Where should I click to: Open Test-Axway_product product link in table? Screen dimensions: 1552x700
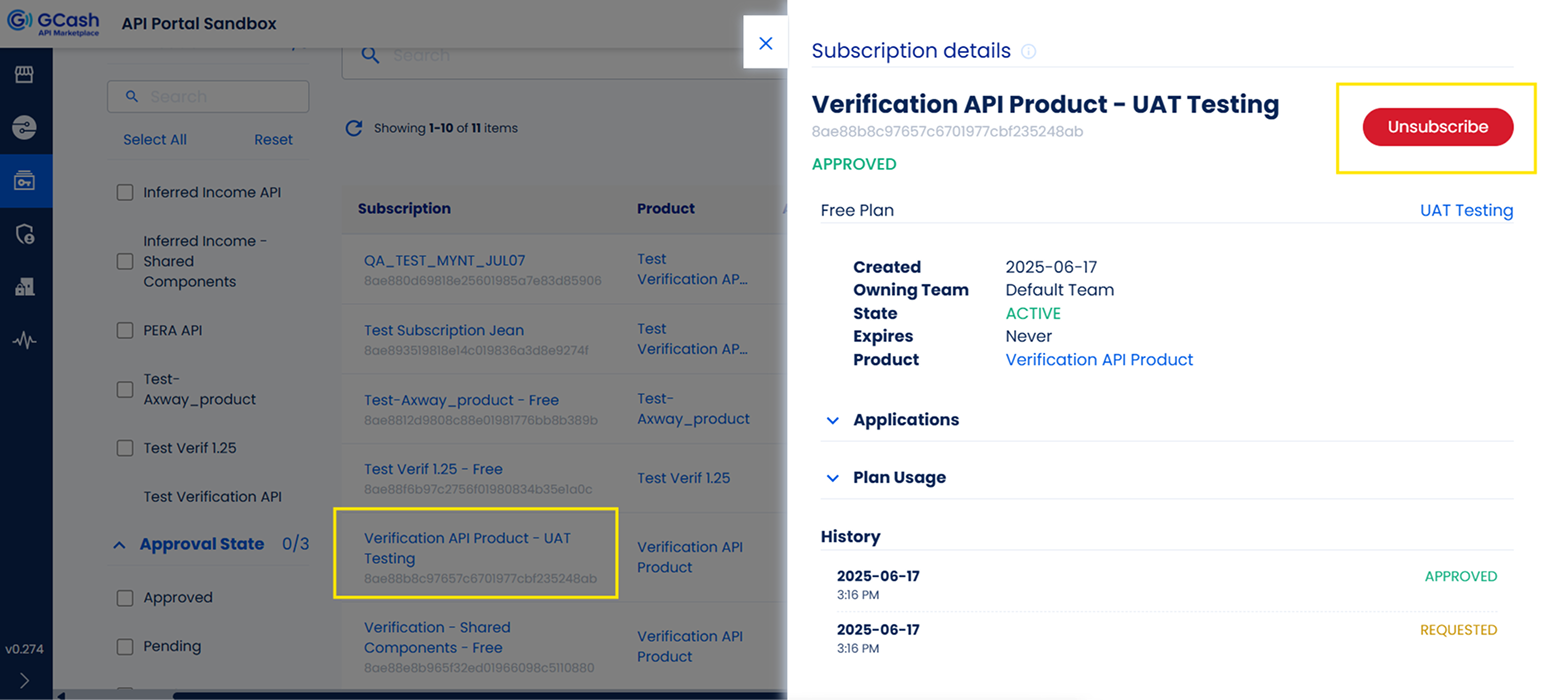[693, 408]
